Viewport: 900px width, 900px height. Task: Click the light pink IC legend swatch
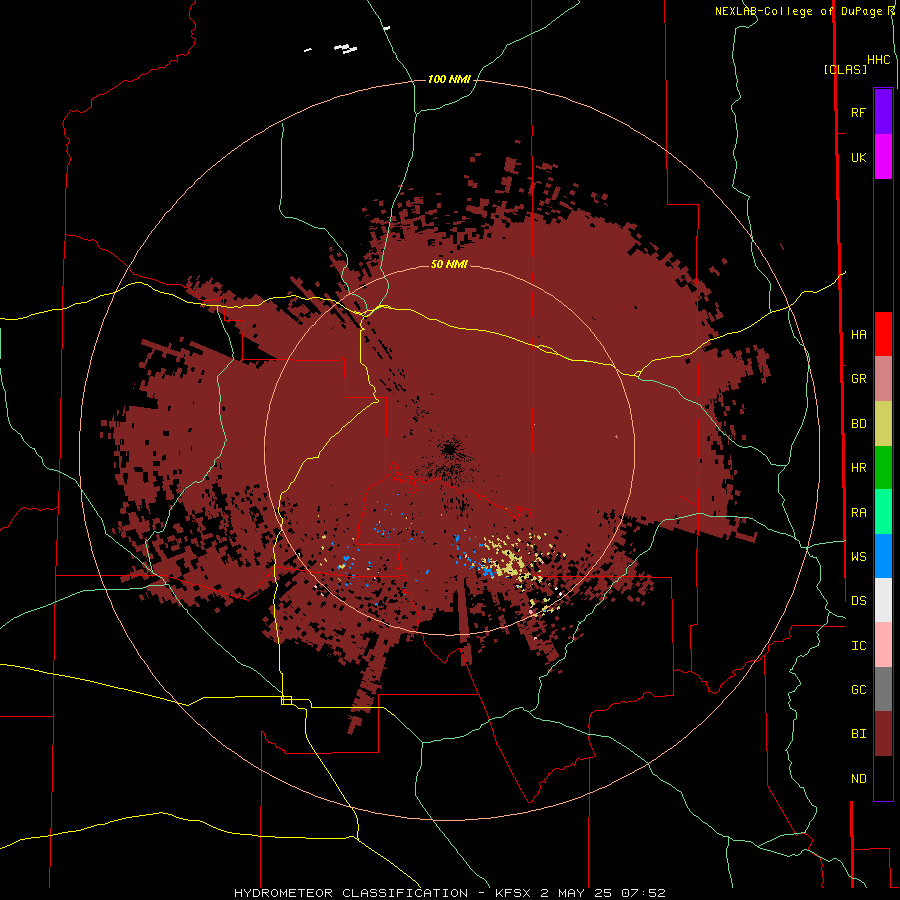click(883, 645)
